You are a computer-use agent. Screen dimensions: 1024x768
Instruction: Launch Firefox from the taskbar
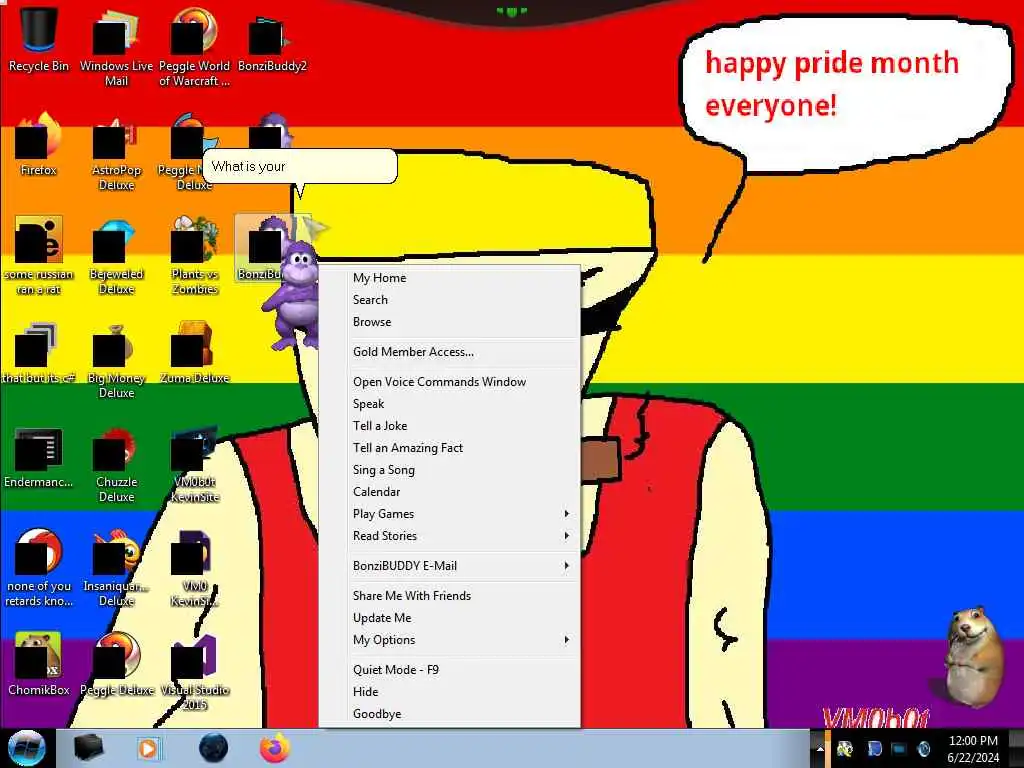pos(275,748)
